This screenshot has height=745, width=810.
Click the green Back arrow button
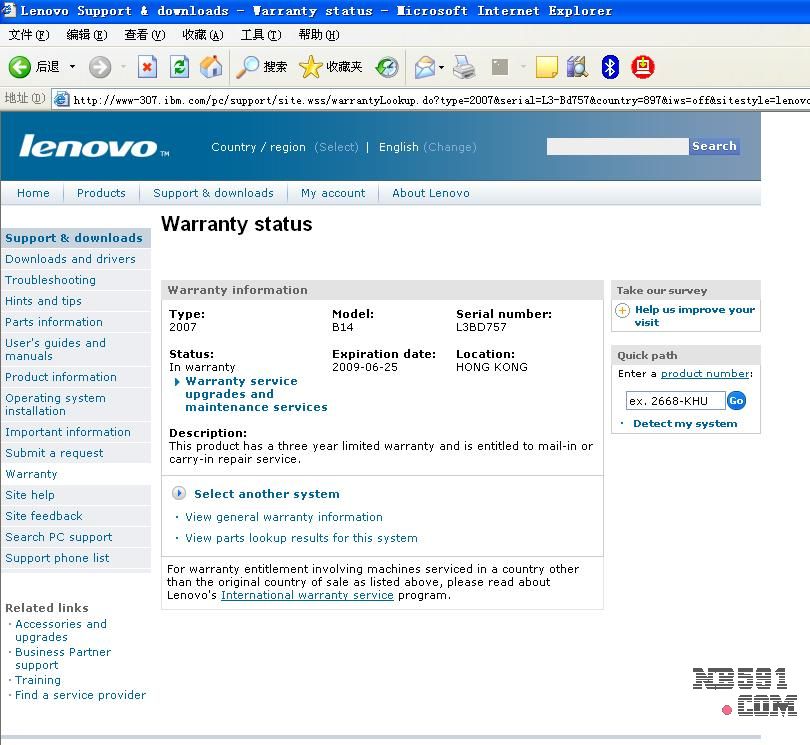[20, 67]
